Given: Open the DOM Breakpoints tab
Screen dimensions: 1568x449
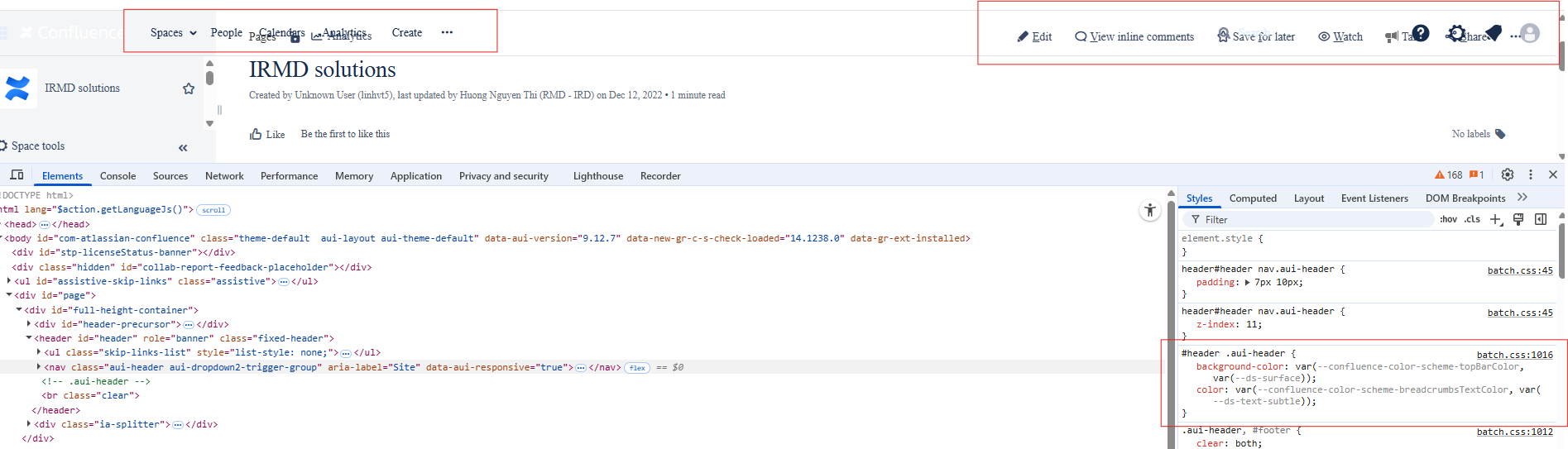Looking at the screenshot, I should [x=1465, y=198].
